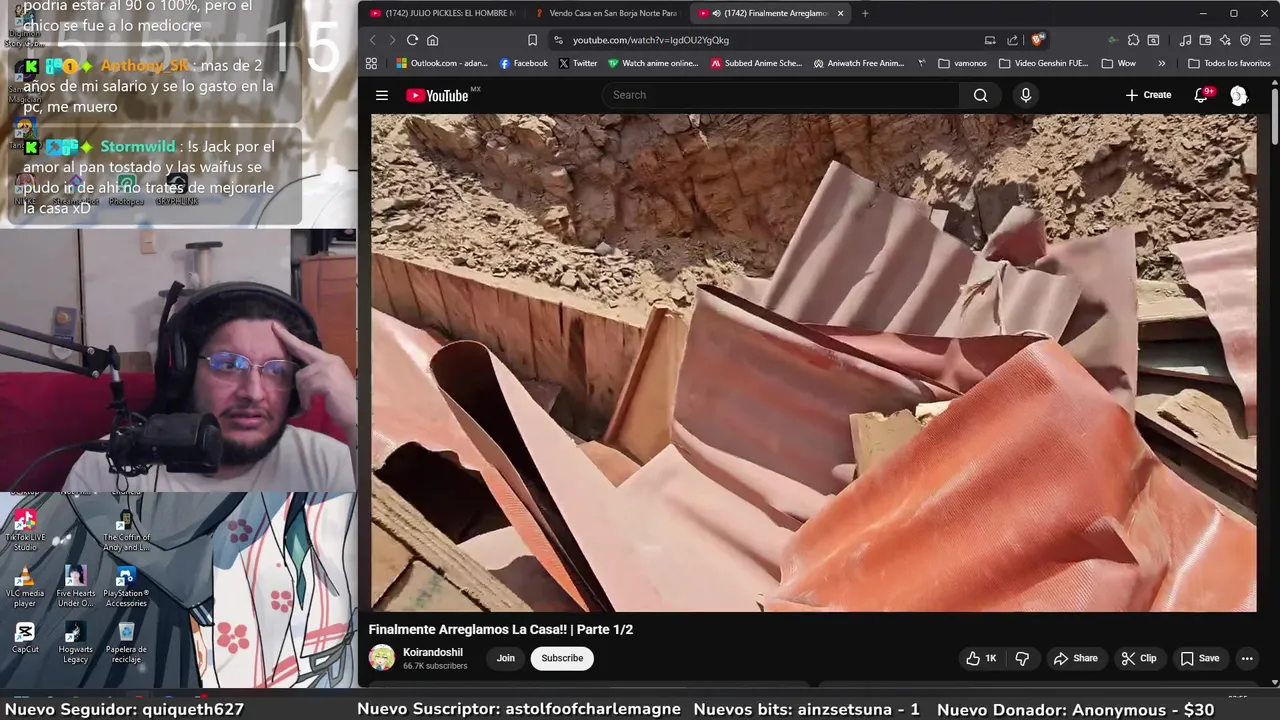Open the Leo AI sparkle icon
The height and width of the screenshot is (720, 1280).
1225,40
